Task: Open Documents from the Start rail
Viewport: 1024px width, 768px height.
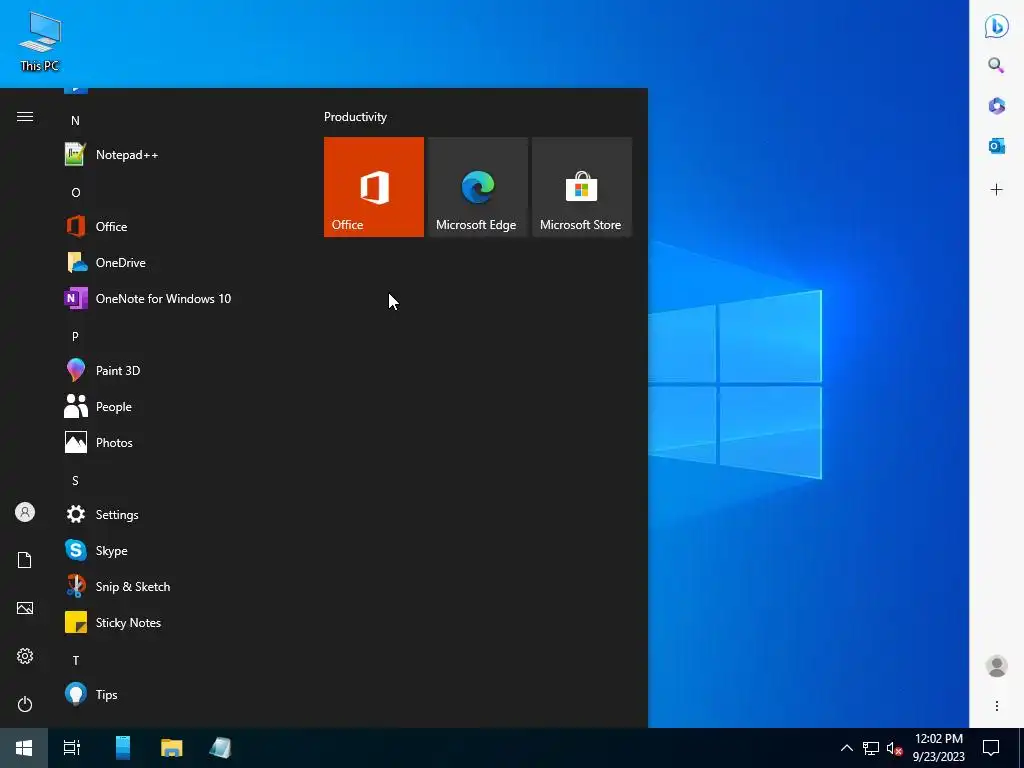Action: coord(25,560)
